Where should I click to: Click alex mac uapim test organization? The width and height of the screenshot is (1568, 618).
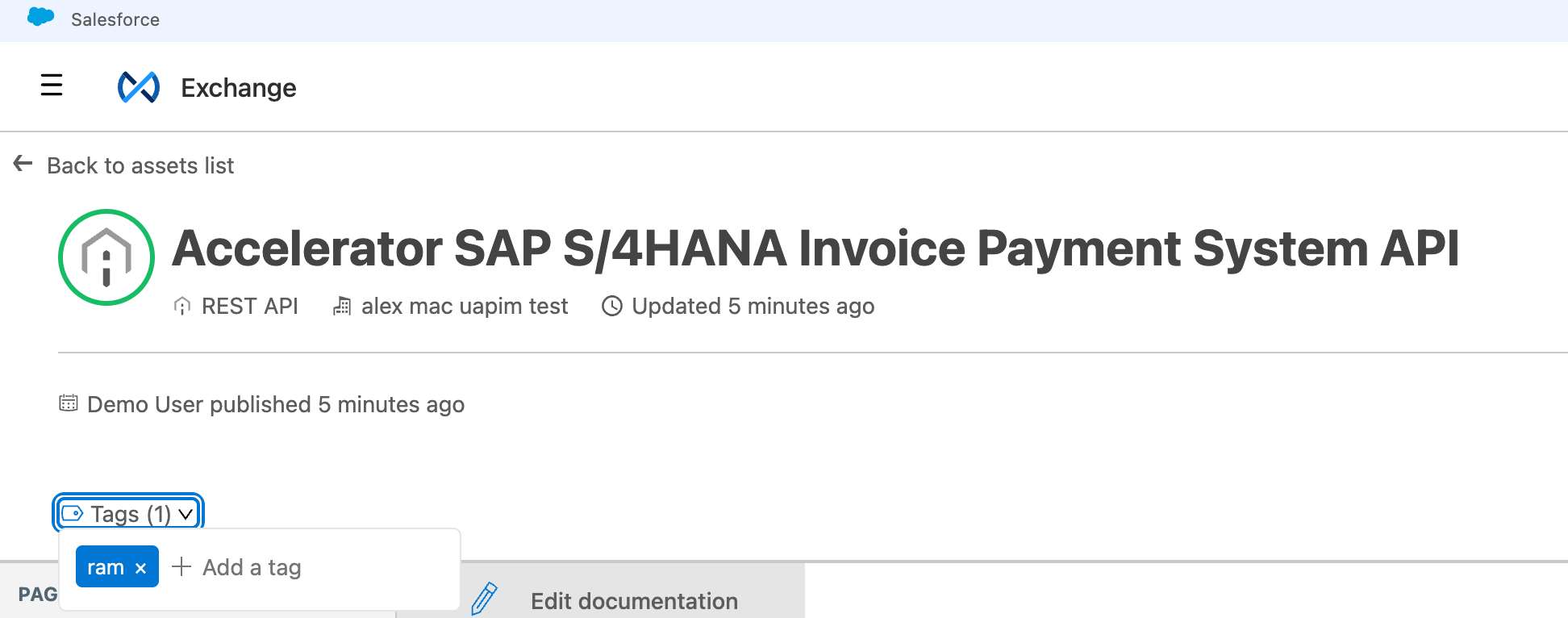465,307
